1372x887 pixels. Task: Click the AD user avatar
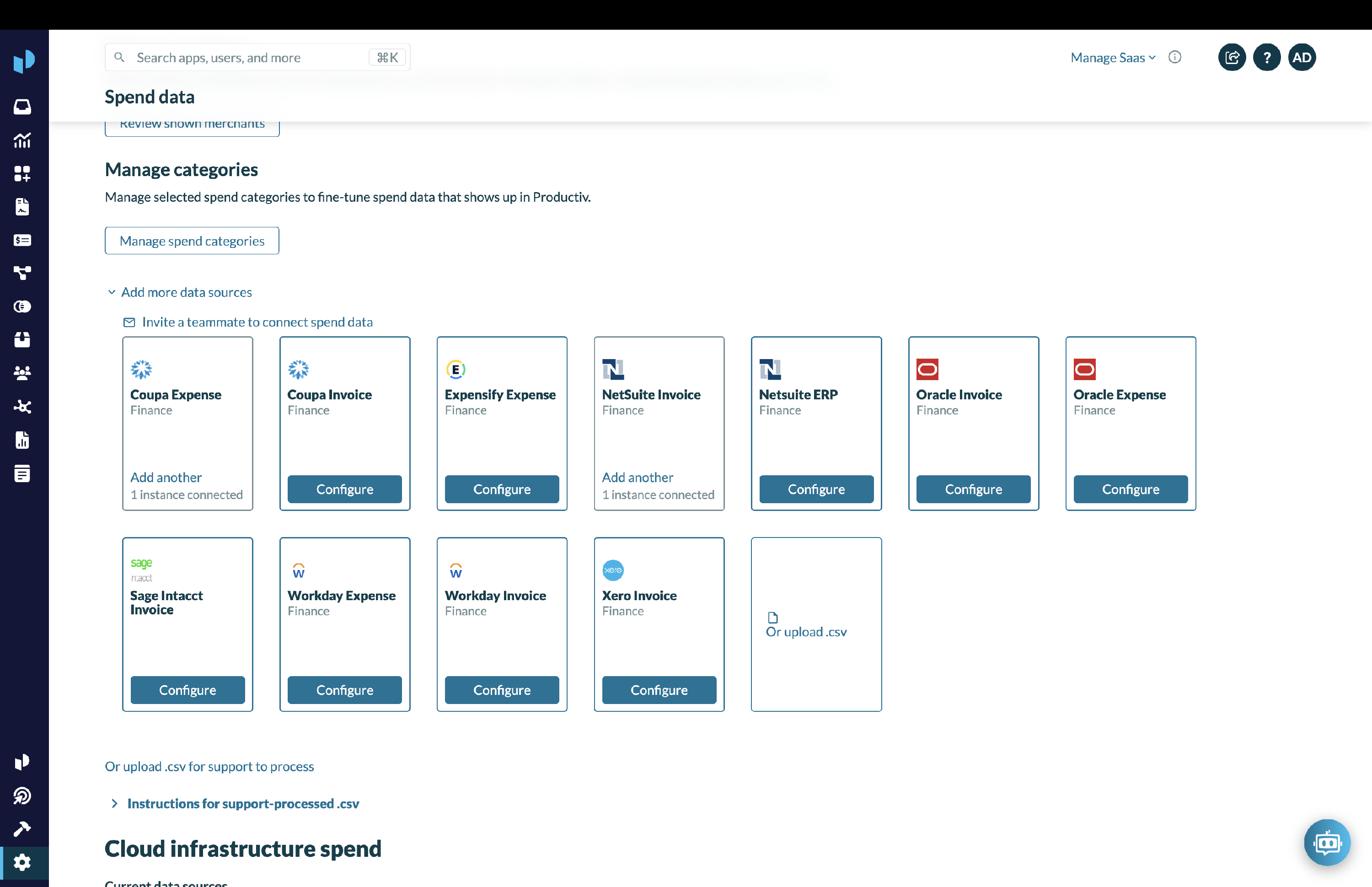pos(1302,58)
